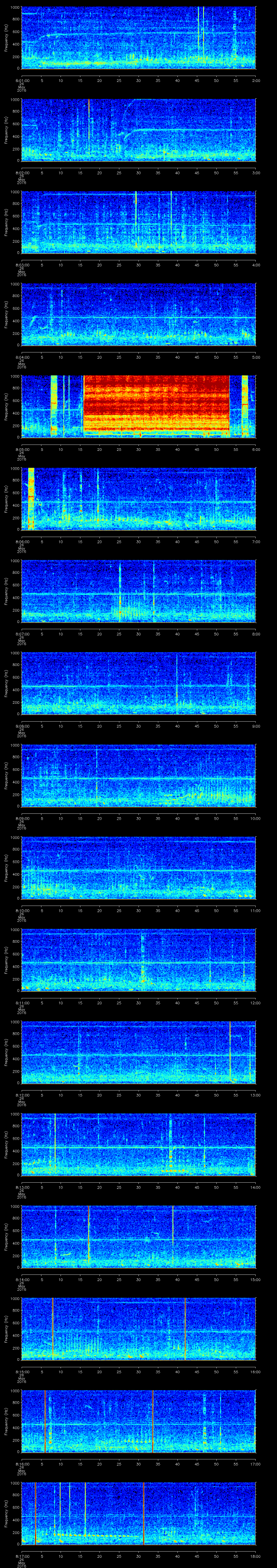
Task: Click the red-yellow block at start of 8:06:00 panel
Action: (31, 499)
